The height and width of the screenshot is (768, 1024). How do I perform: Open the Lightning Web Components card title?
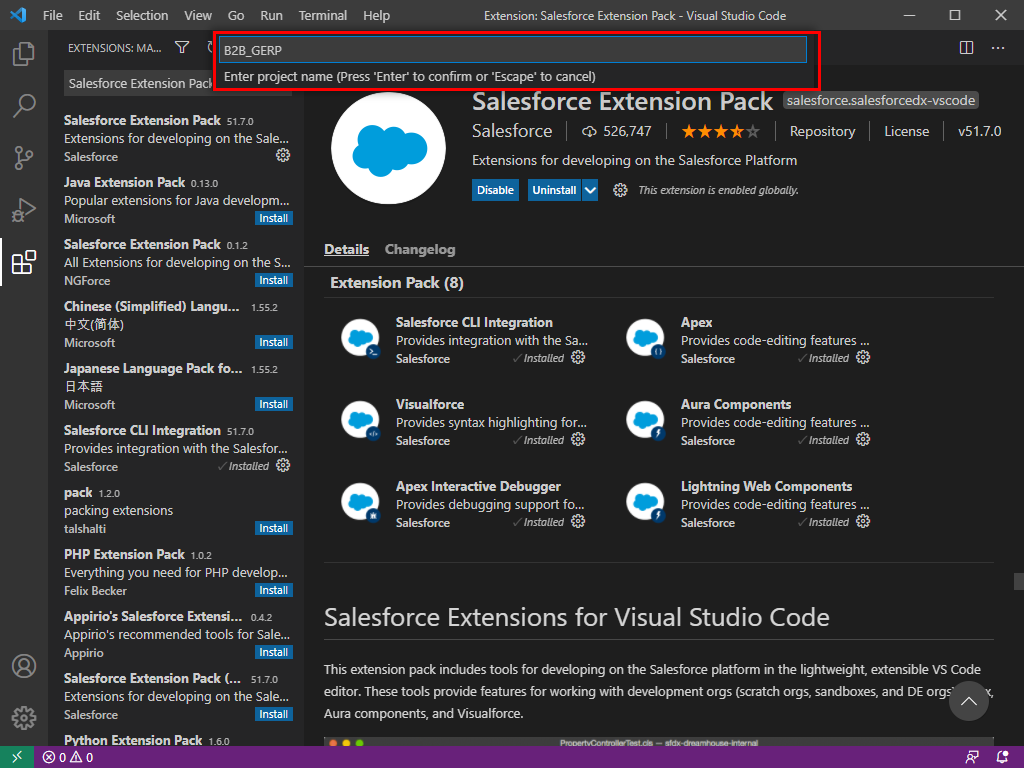pos(766,487)
